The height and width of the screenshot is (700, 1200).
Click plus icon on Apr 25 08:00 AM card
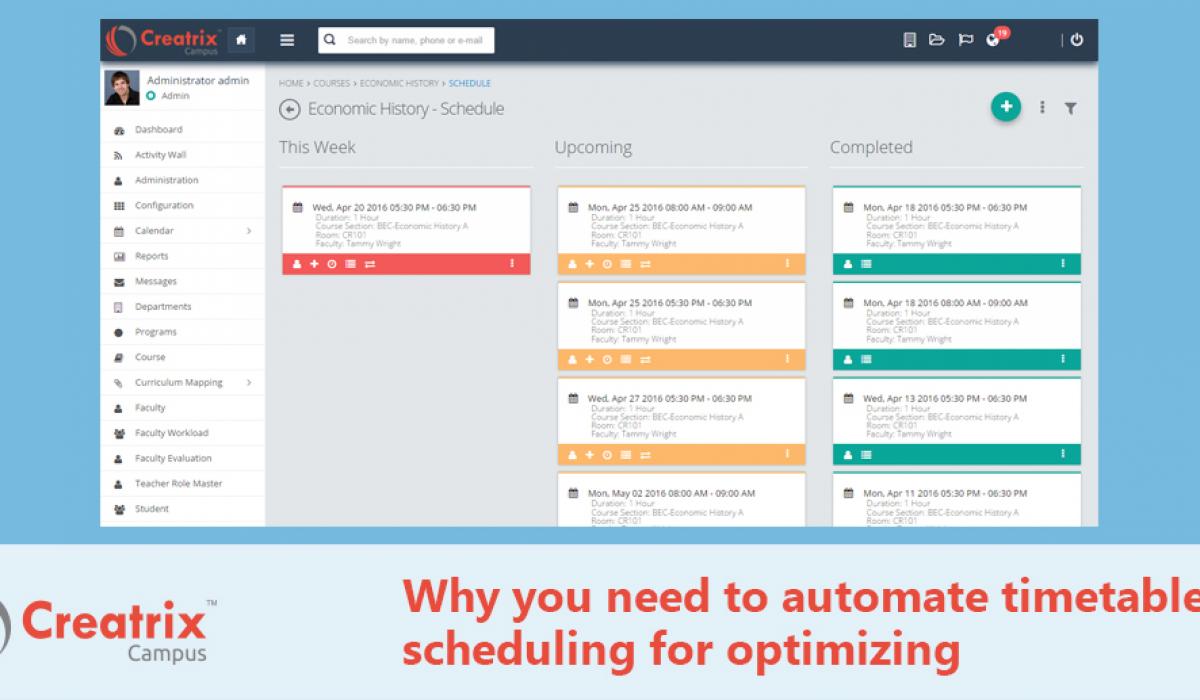[x=590, y=264]
